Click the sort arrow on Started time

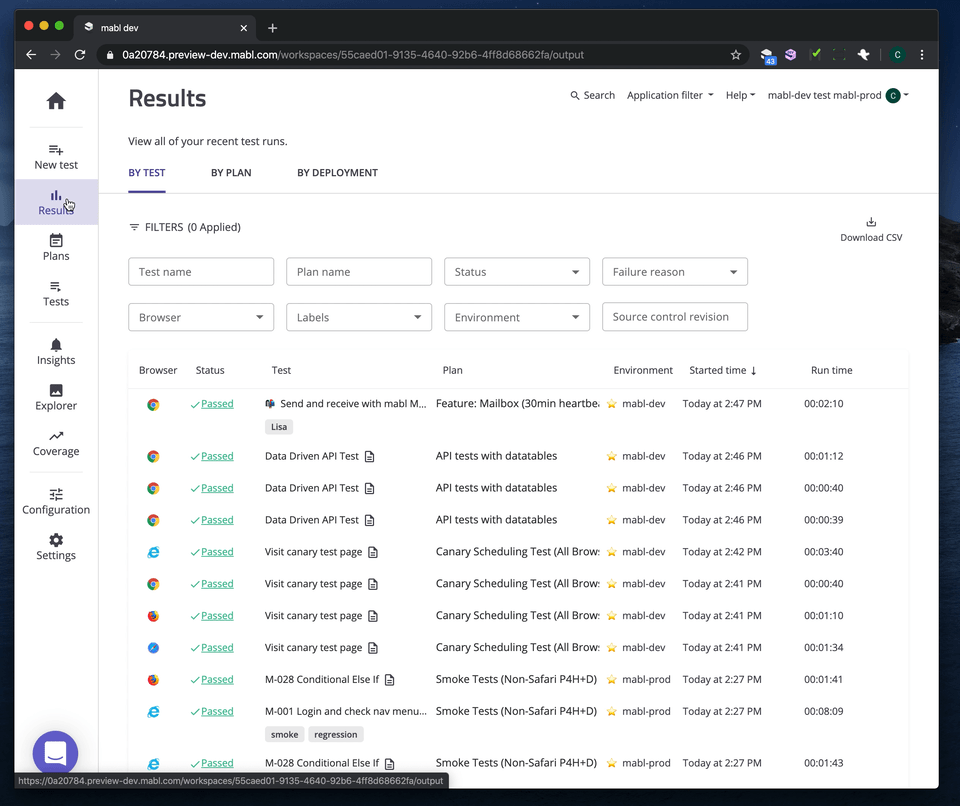[x=754, y=371]
